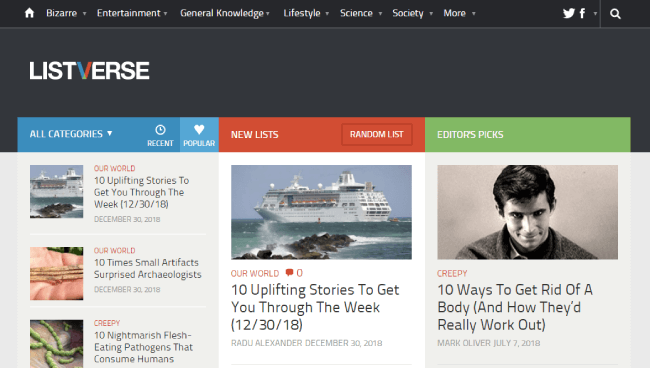
Task: Go to the Listverse home icon
Action: (x=29, y=13)
